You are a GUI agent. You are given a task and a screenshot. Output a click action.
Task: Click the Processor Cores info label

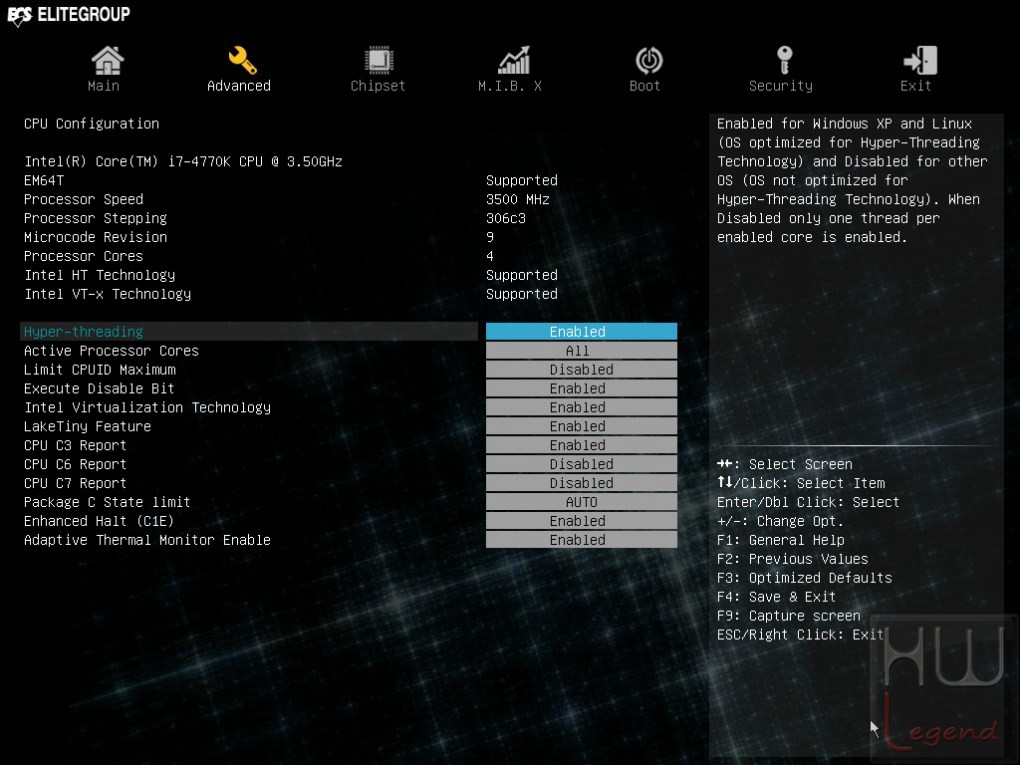(83, 256)
